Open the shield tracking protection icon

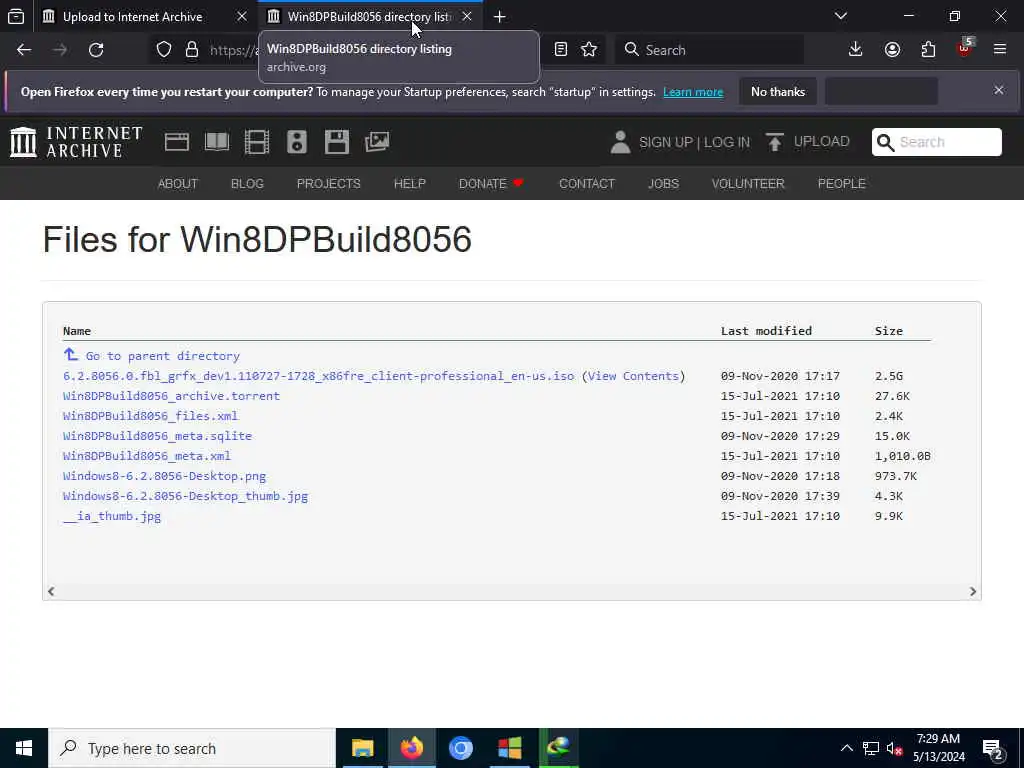click(x=164, y=50)
